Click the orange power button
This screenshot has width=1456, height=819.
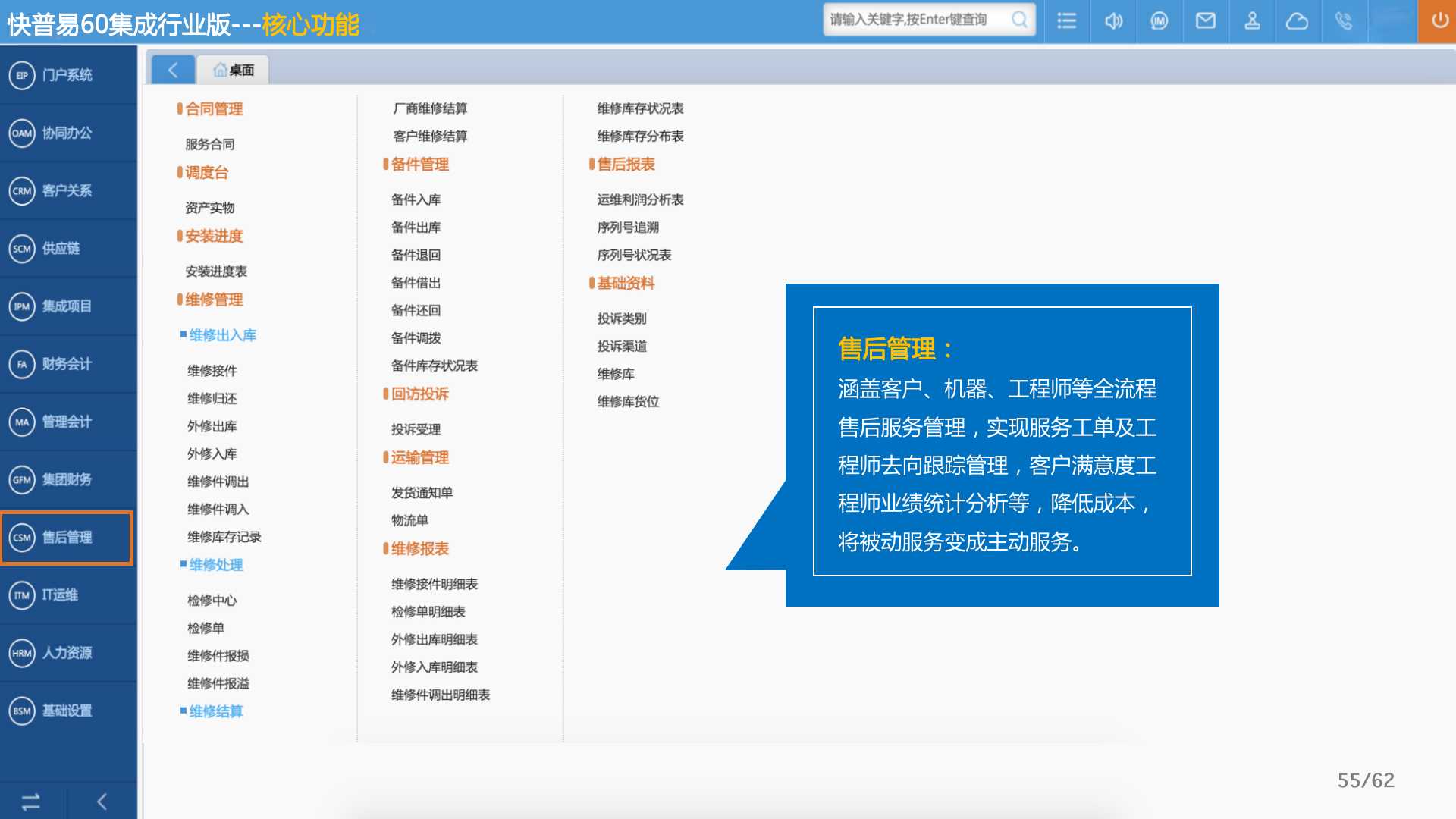(1439, 21)
